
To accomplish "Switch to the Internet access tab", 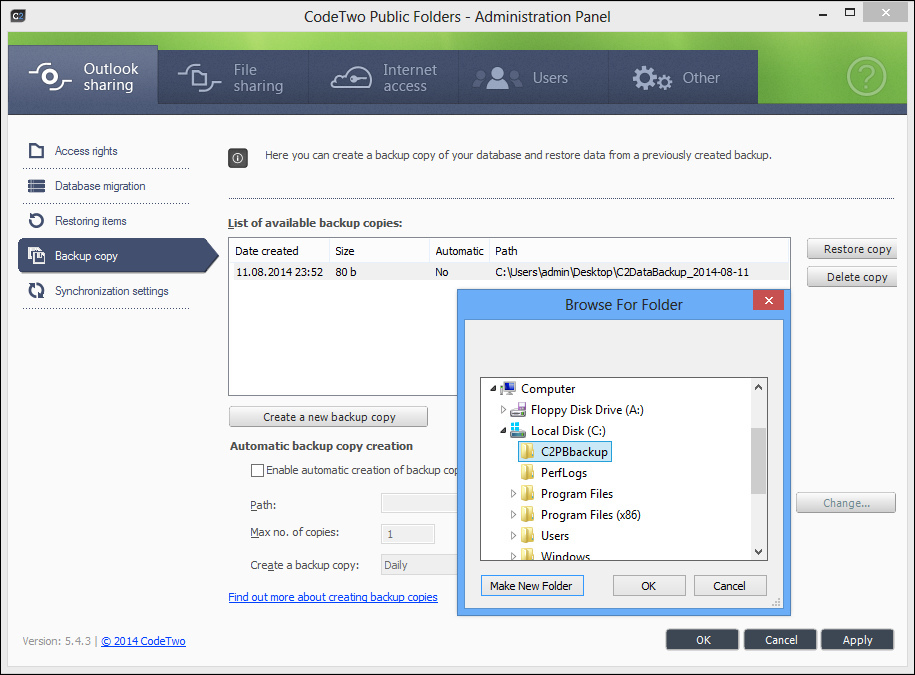I will [384, 78].
